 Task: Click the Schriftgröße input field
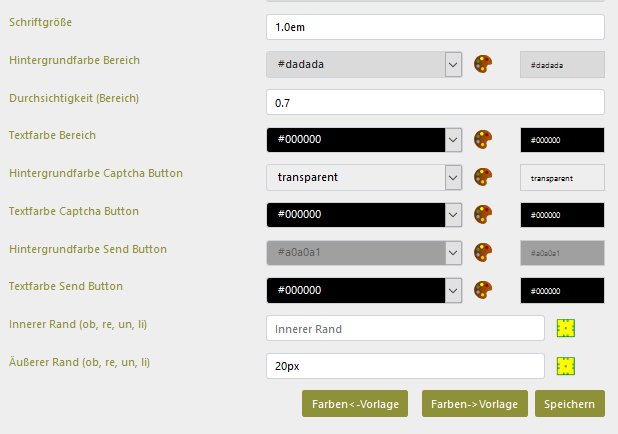pos(435,27)
